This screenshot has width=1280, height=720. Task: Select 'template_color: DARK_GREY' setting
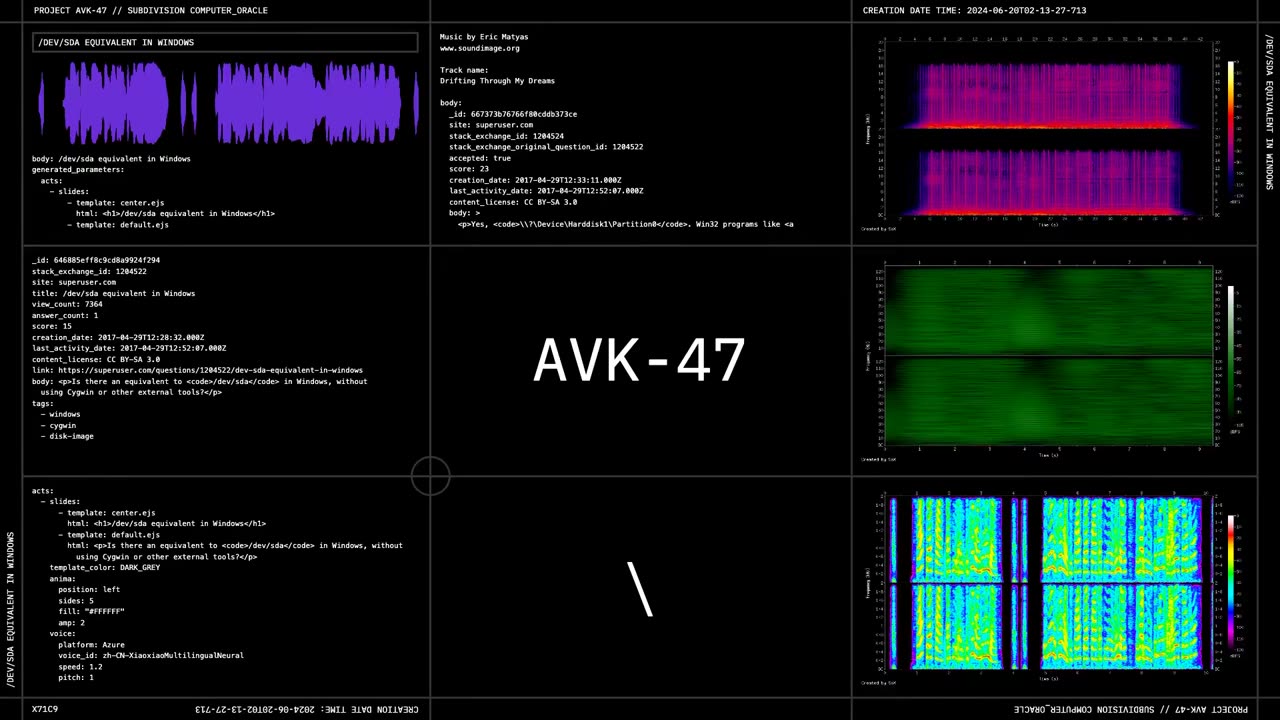click(104, 567)
